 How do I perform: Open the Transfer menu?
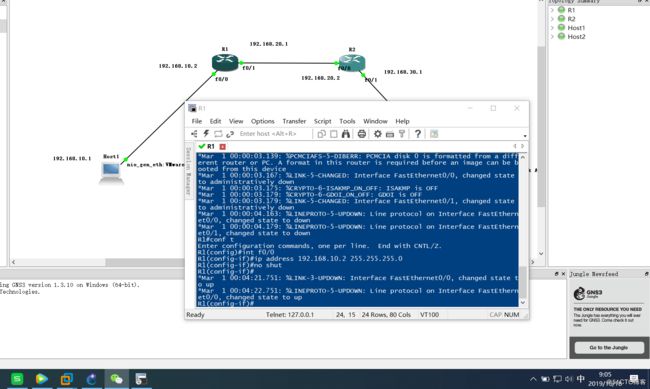(294, 121)
